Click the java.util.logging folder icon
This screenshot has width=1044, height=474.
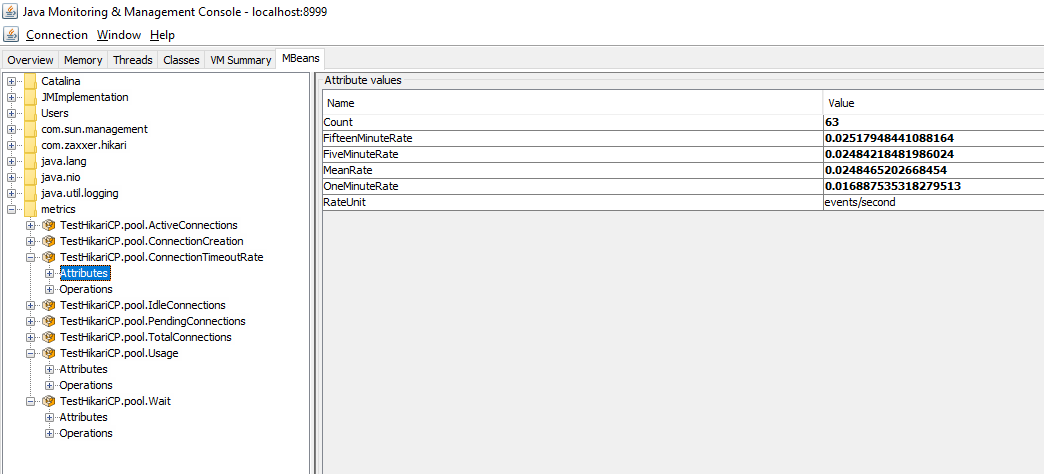click(31, 193)
